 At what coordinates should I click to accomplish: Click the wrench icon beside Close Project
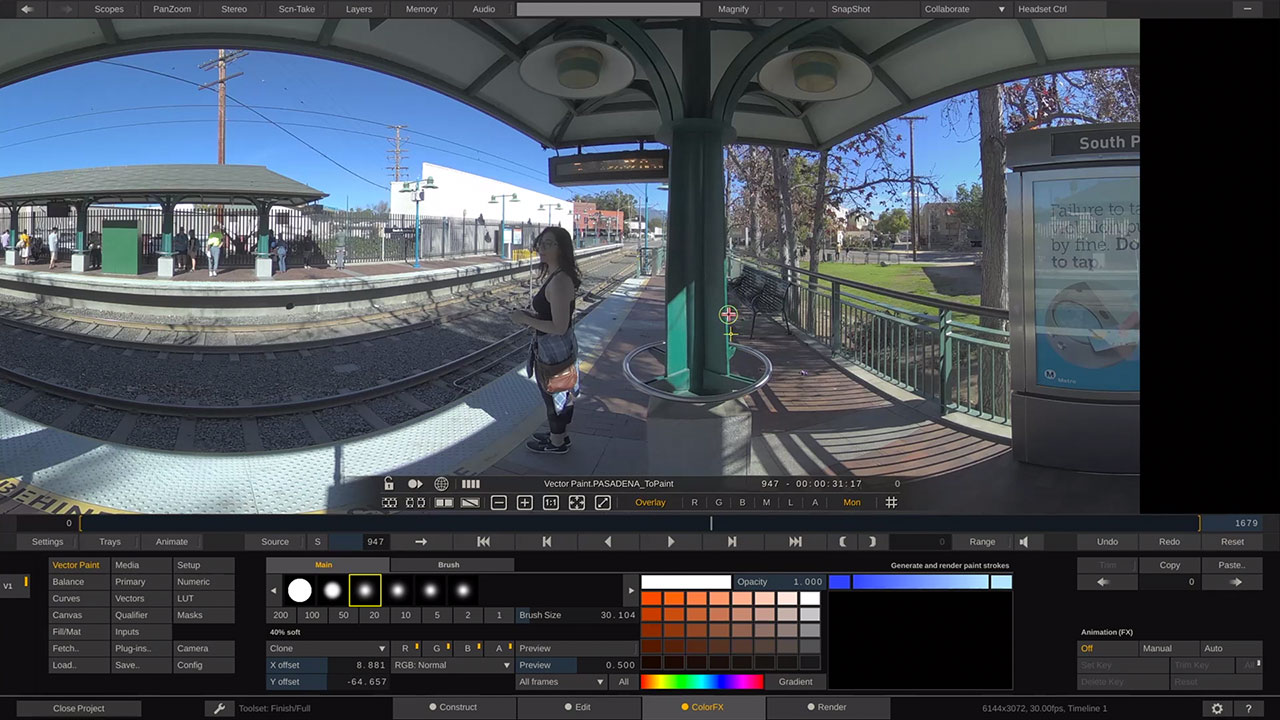(x=220, y=707)
